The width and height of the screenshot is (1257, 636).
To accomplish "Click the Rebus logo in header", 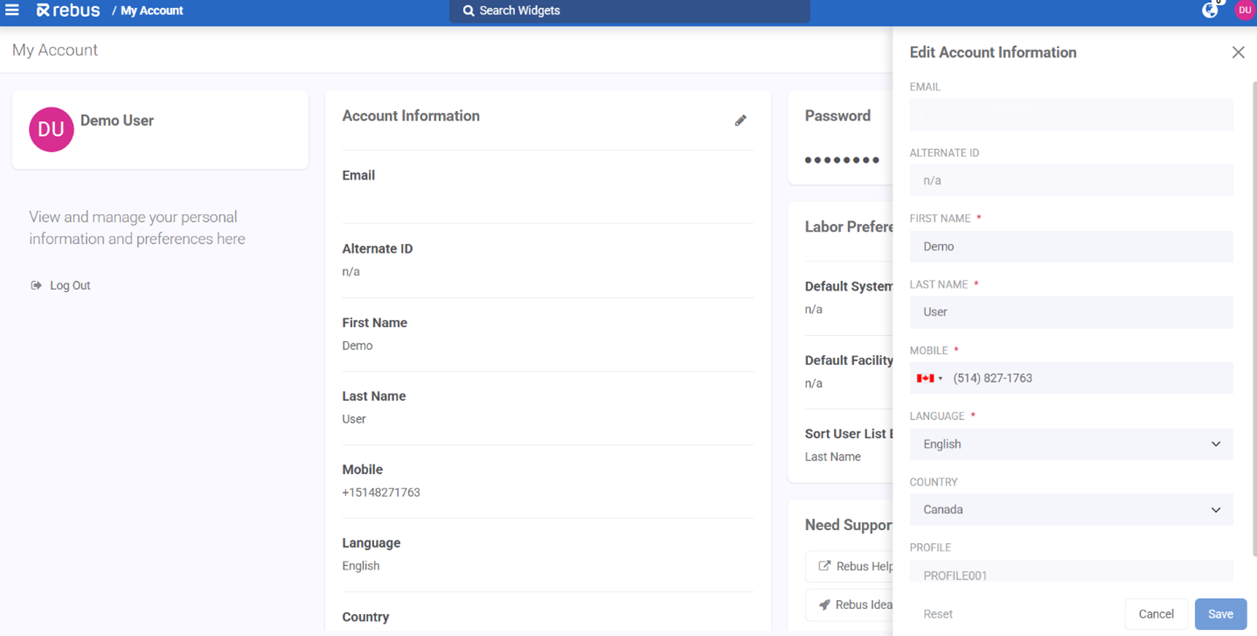I will pyautogui.click(x=68, y=10).
